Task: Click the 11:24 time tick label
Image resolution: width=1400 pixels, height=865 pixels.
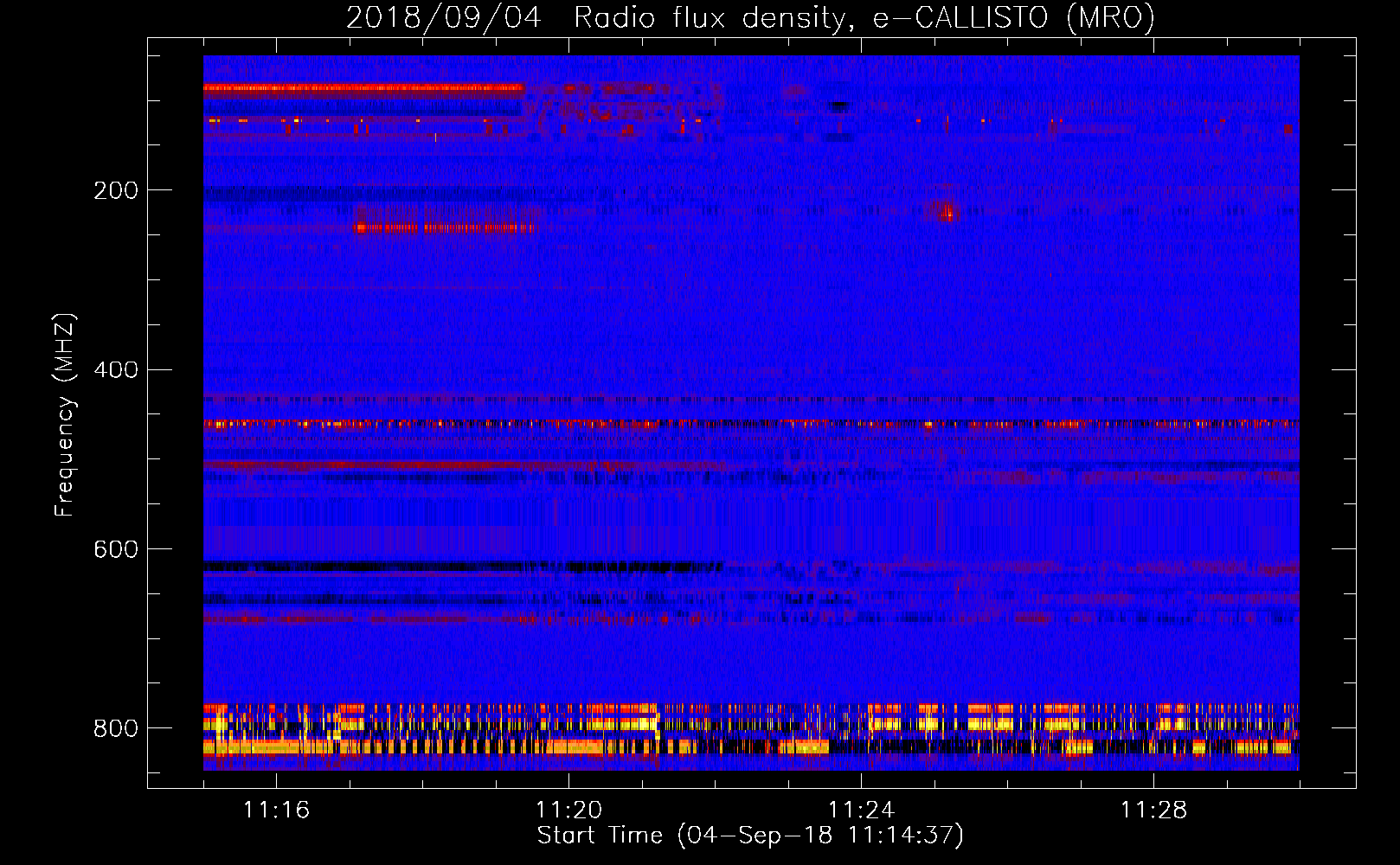Action: (861, 811)
